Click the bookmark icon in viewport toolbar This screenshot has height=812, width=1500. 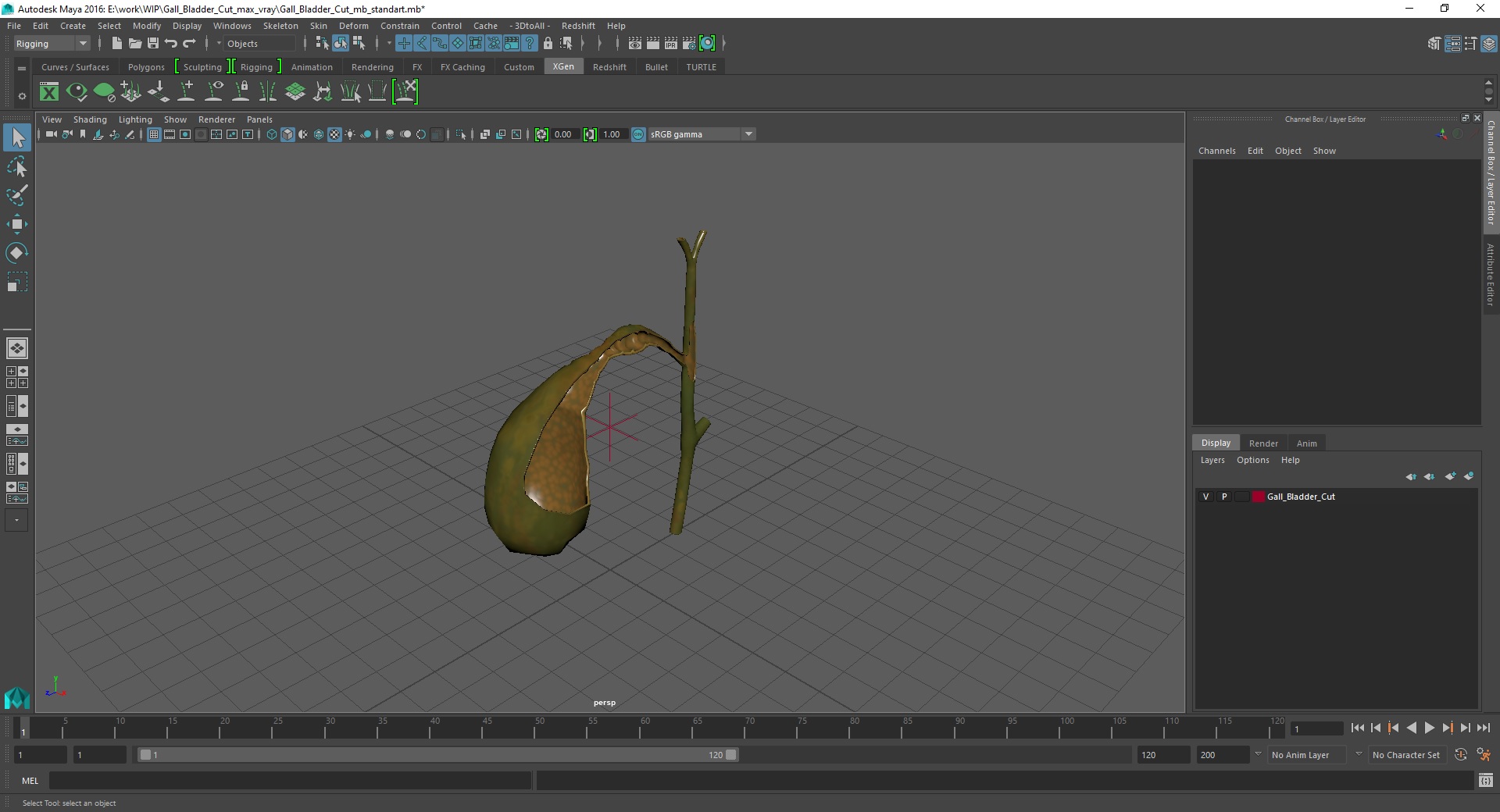[83, 134]
